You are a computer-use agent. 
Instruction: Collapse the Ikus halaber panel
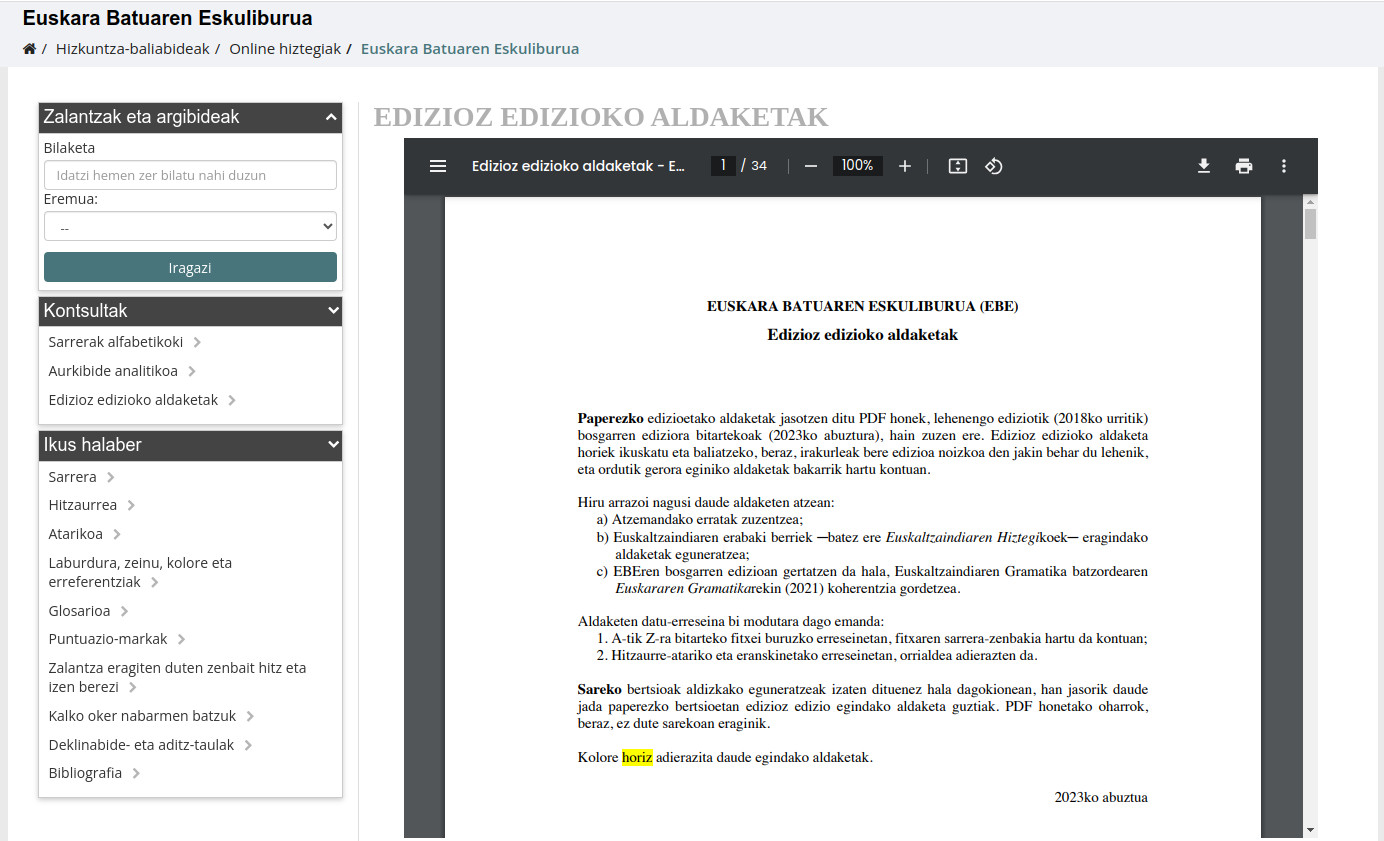333,445
